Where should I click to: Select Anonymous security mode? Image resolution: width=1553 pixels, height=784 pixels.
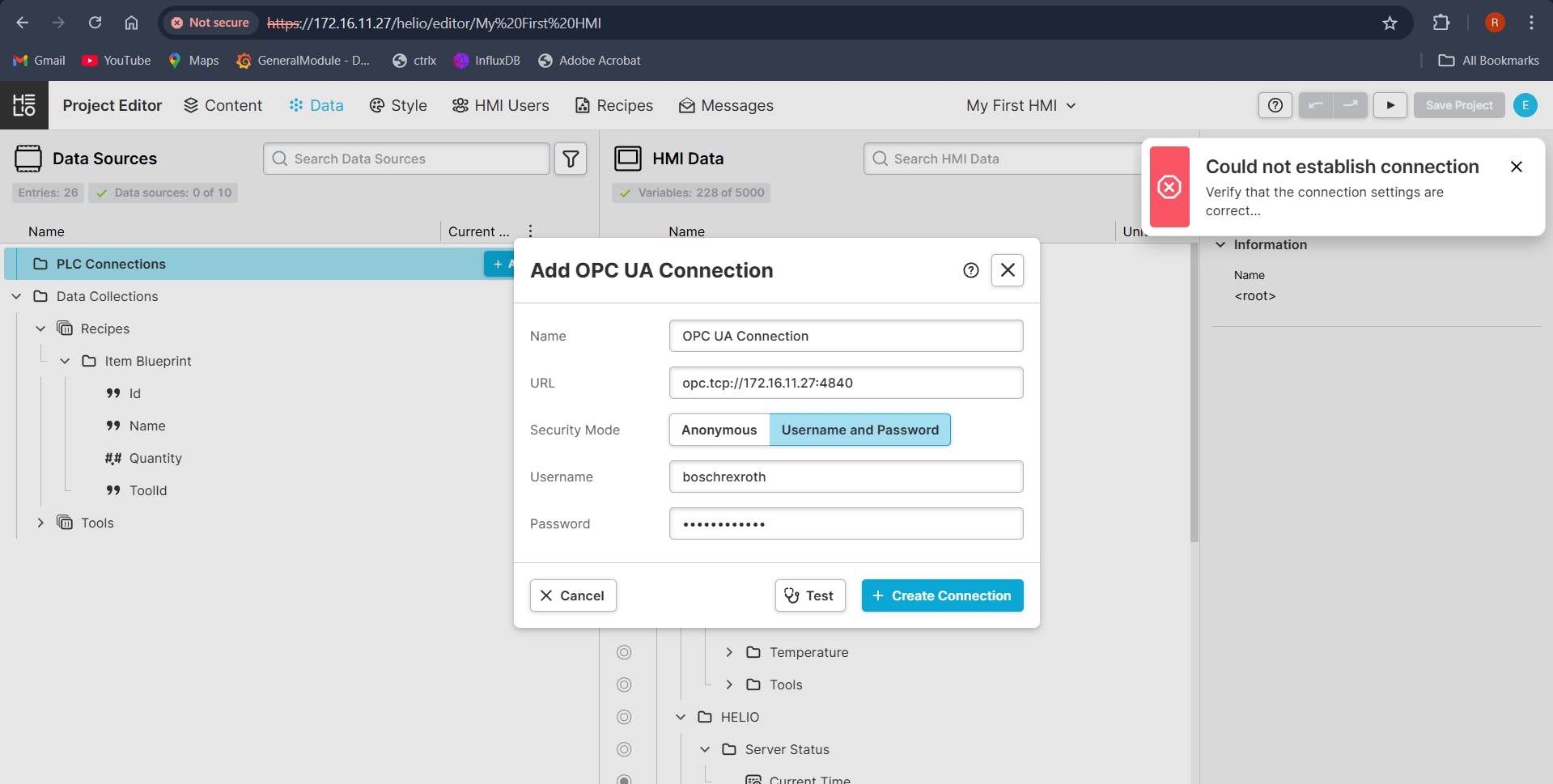(719, 430)
